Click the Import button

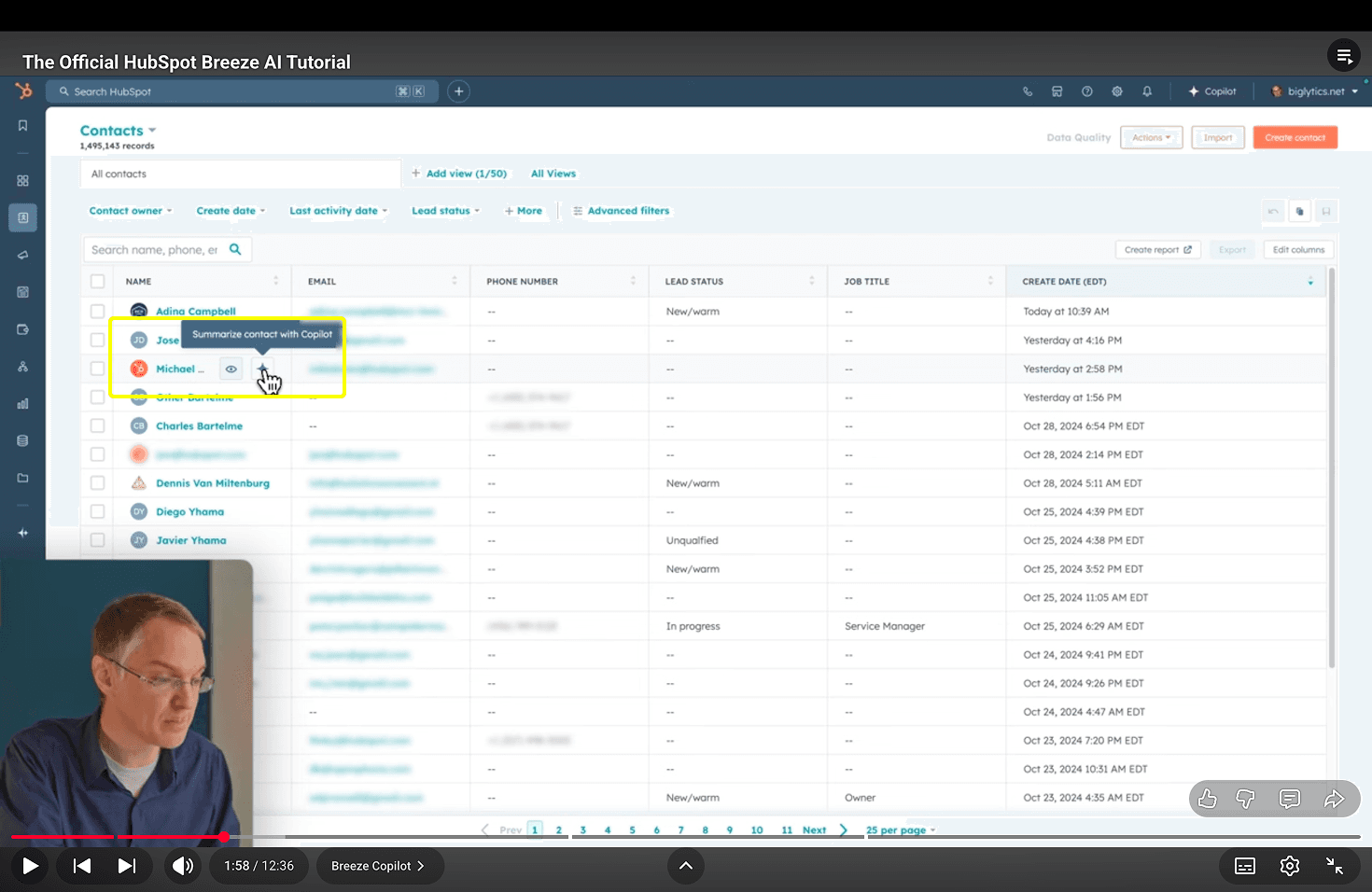(x=1218, y=137)
